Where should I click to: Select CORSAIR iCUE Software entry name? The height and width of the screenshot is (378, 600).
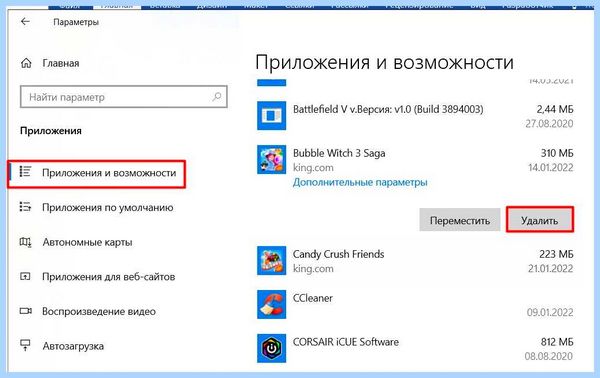[x=346, y=342]
